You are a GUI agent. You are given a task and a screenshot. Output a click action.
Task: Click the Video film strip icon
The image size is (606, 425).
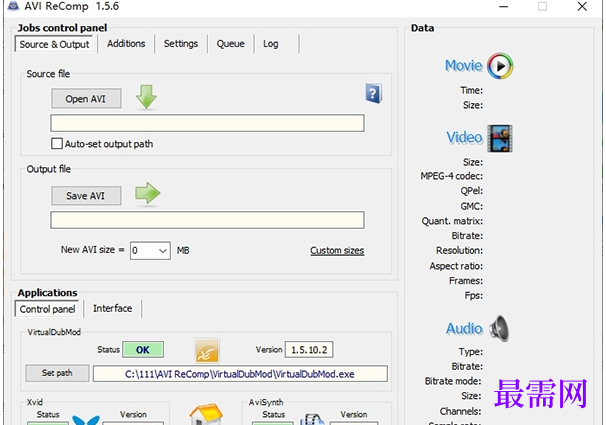point(499,138)
